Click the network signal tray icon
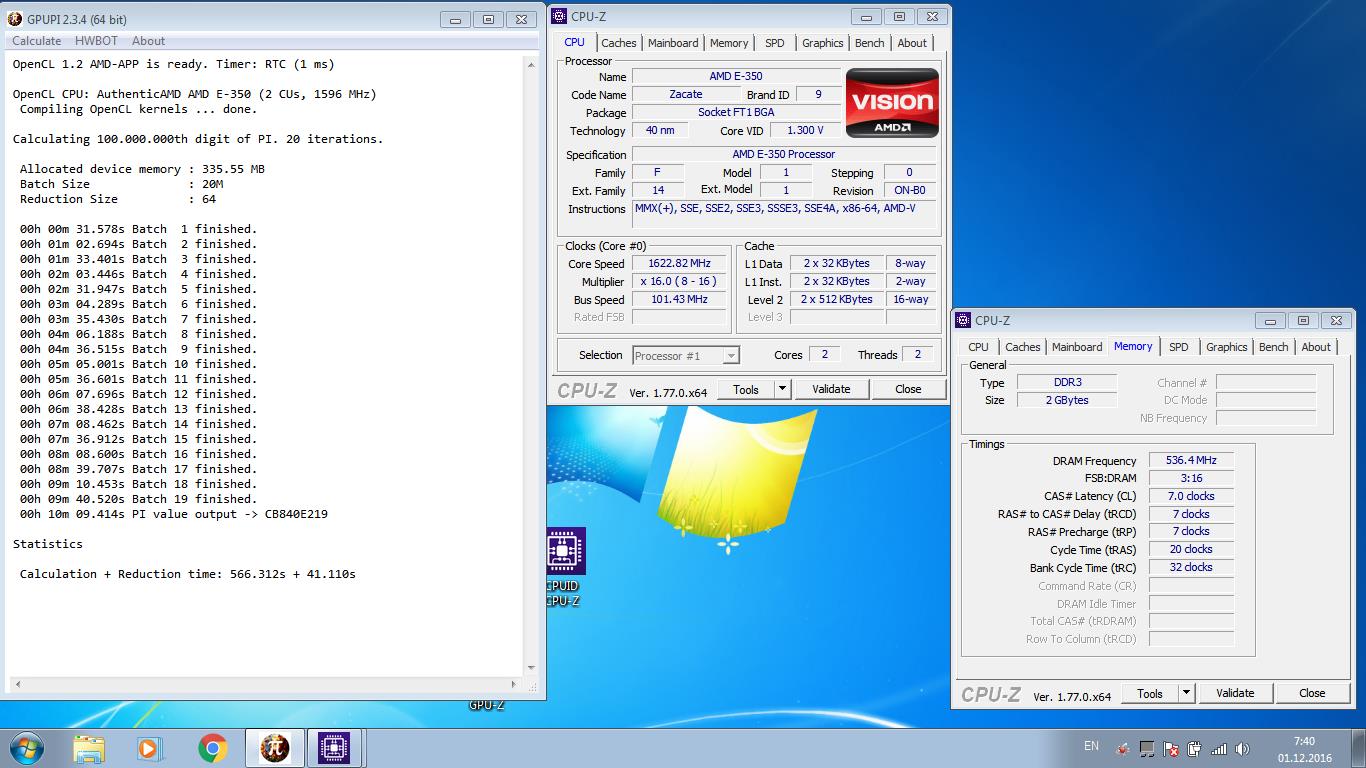The width and height of the screenshot is (1366, 768). [1219, 749]
